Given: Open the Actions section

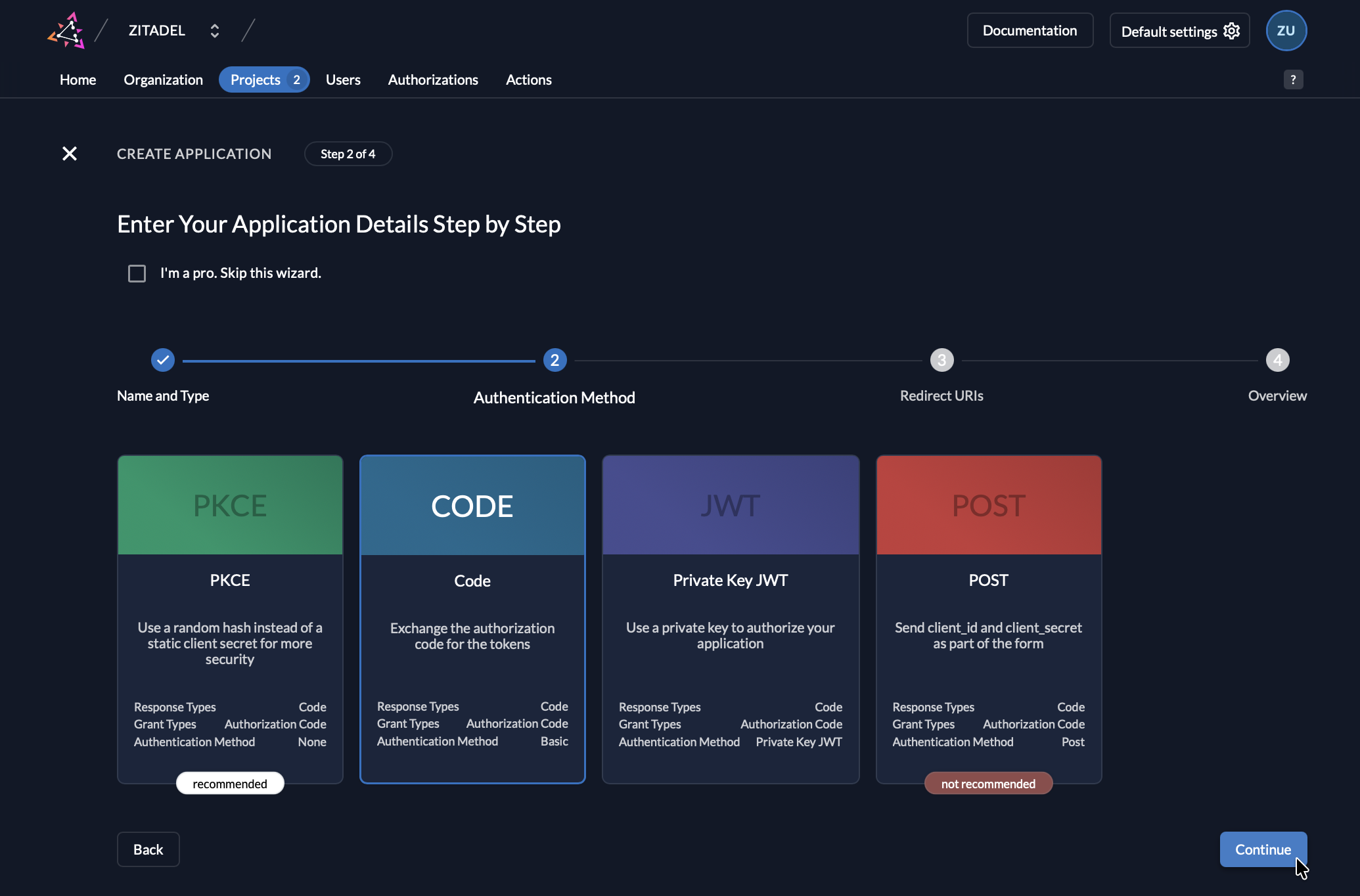Looking at the screenshot, I should 528,79.
